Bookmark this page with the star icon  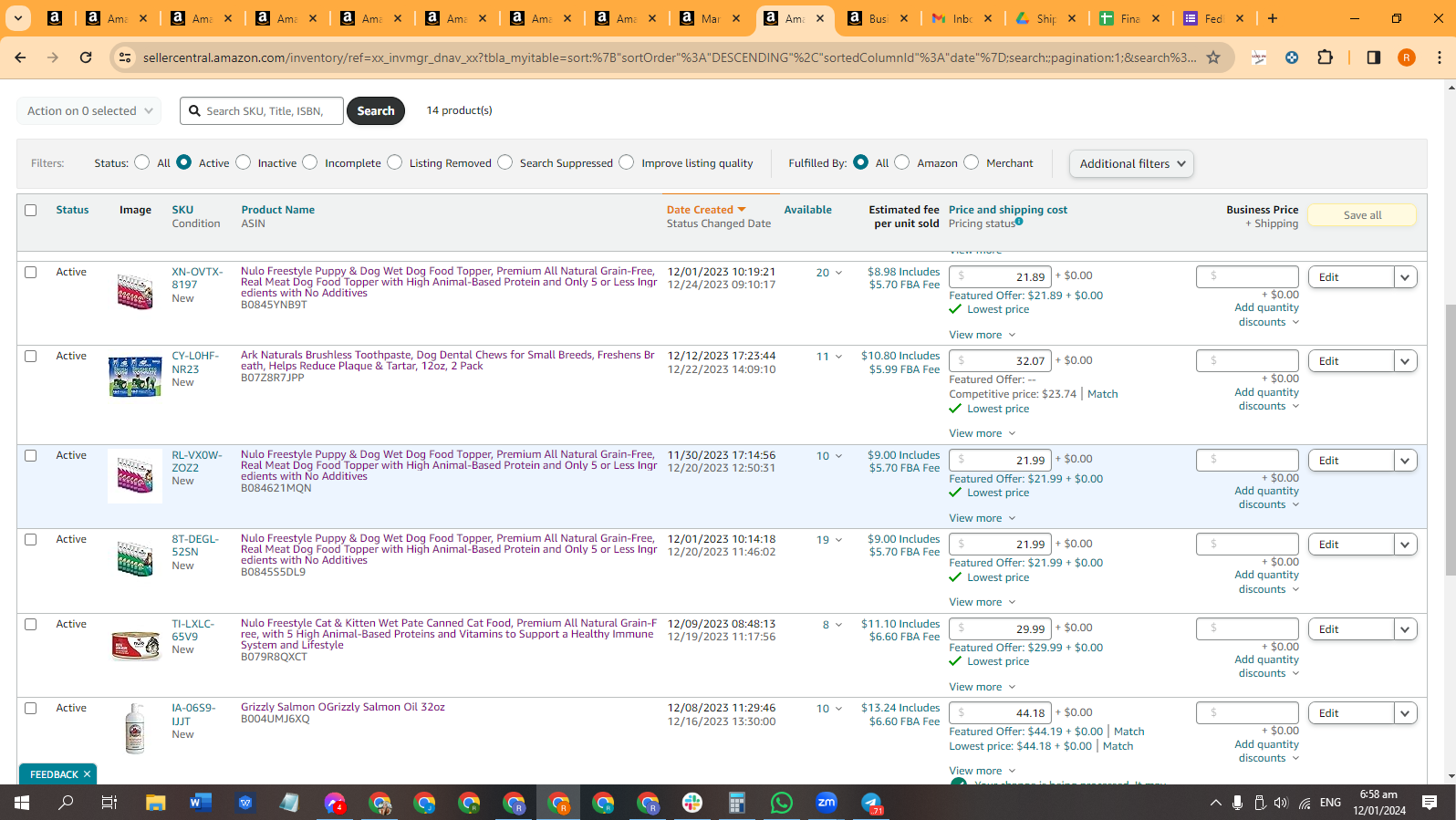[1213, 57]
